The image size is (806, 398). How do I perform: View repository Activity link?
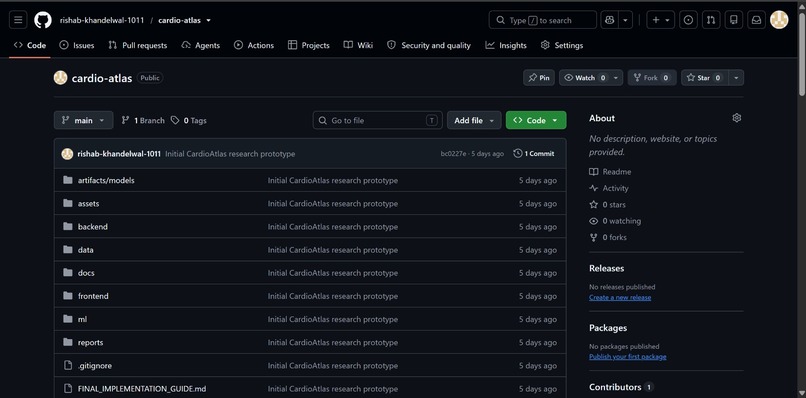pyautogui.click(x=609, y=188)
